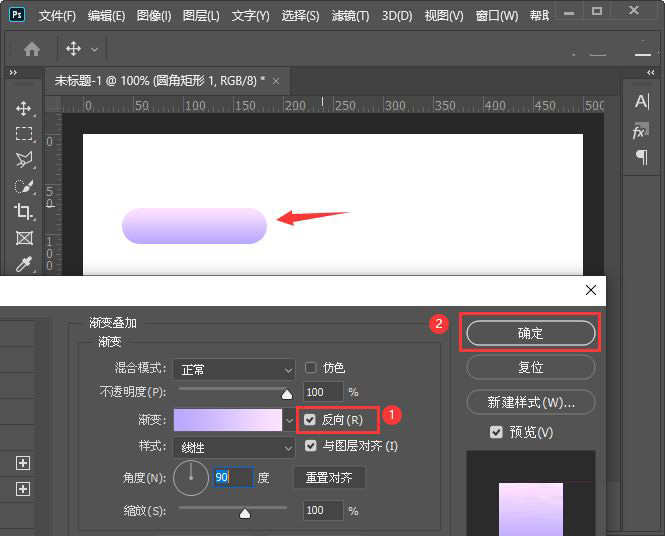The image size is (665, 536).
Task: Collapse the right panel dock double arrows
Action: [x=651, y=73]
